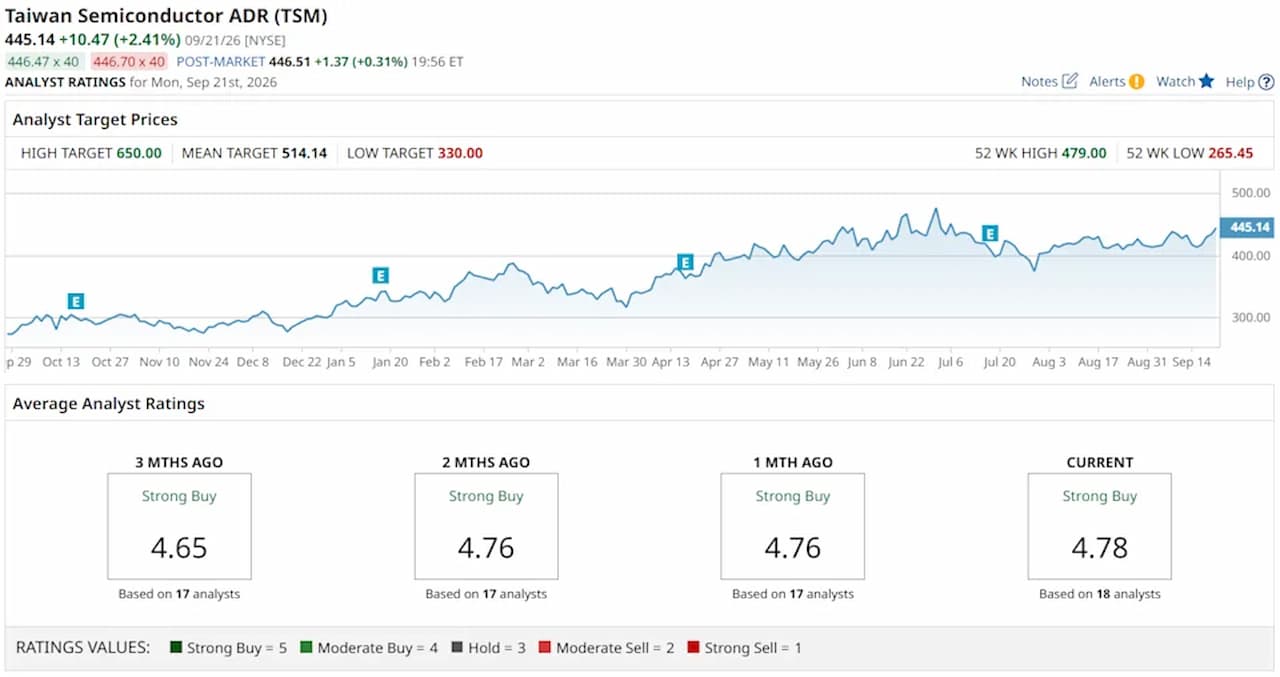Click the red ask quote 446.70 x 40

[128, 61]
